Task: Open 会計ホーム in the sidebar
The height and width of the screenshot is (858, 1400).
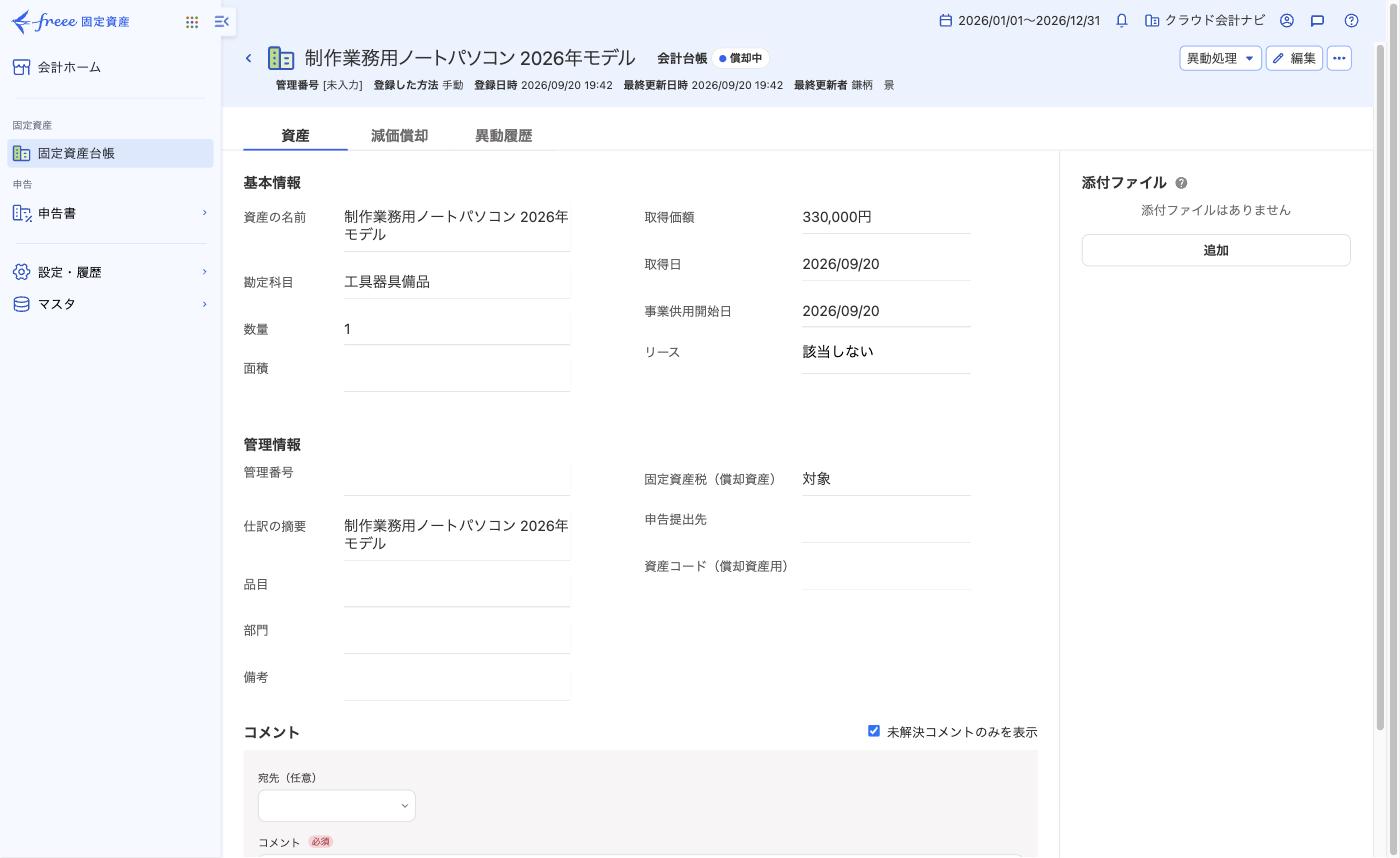Action: pyautogui.click(x=110, y=67)
